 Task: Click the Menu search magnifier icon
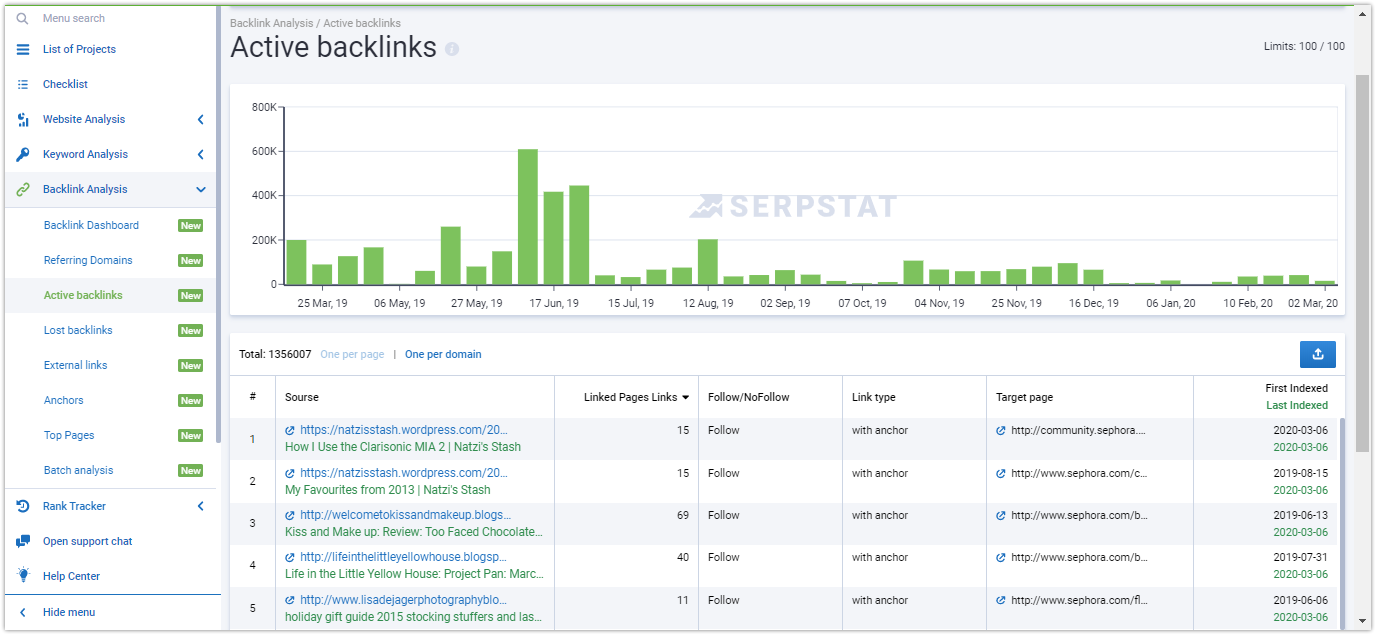pyautogui.click(x=22, y=18)
